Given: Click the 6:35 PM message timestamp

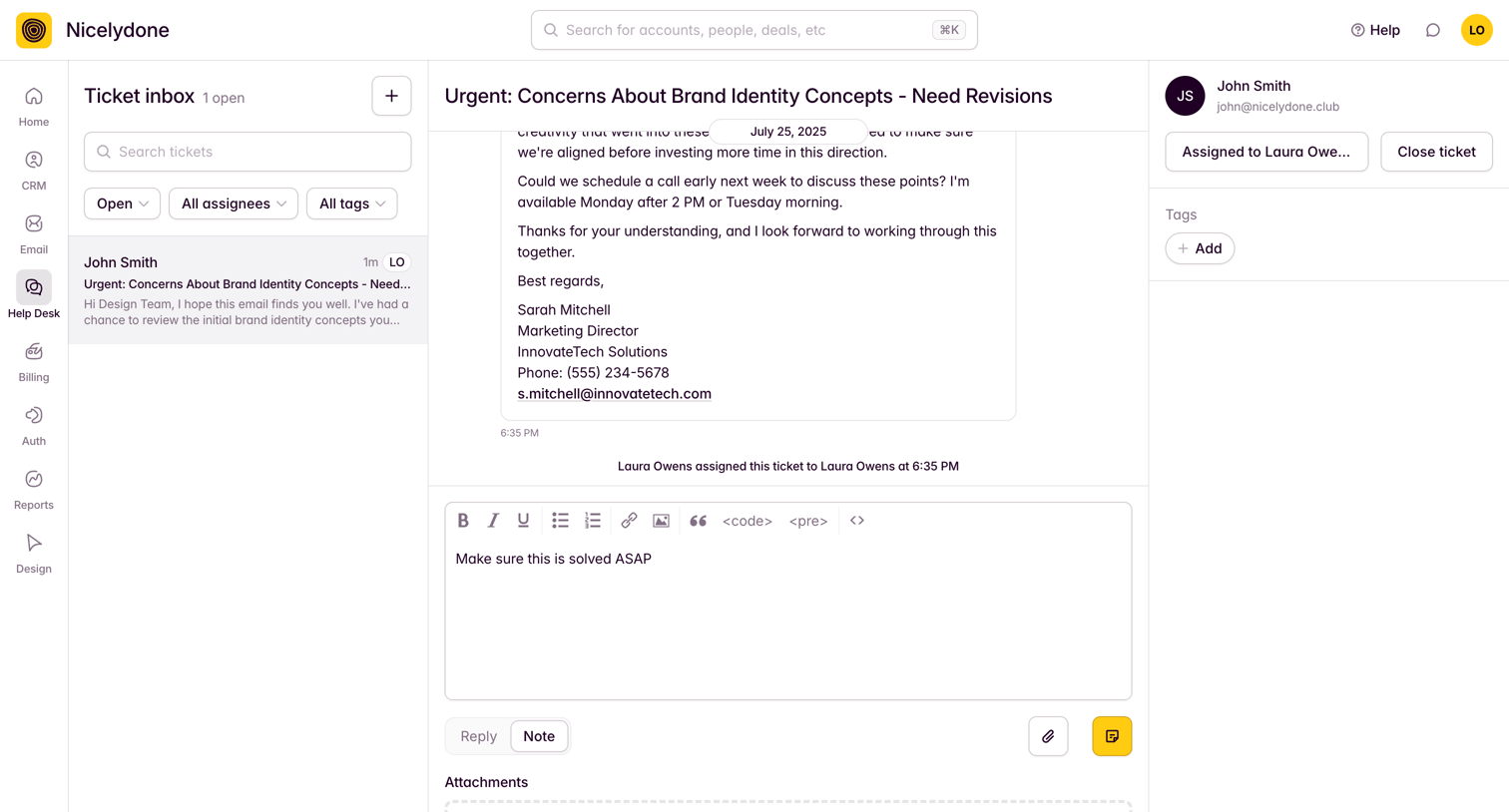Looking at the screenshot, I should tap(519, 433).
